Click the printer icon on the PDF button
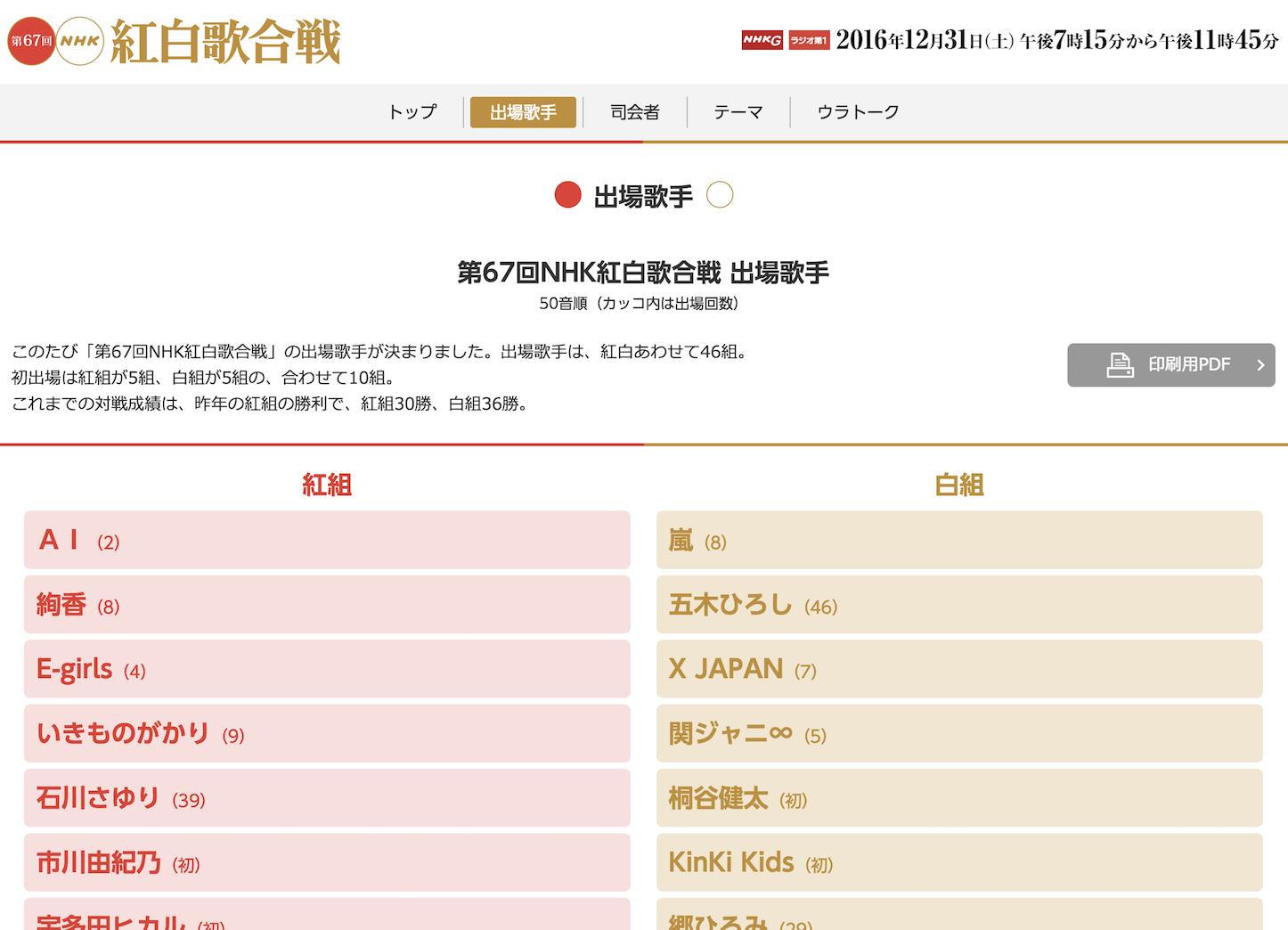1288x930 pixels. coord(1120,364)
